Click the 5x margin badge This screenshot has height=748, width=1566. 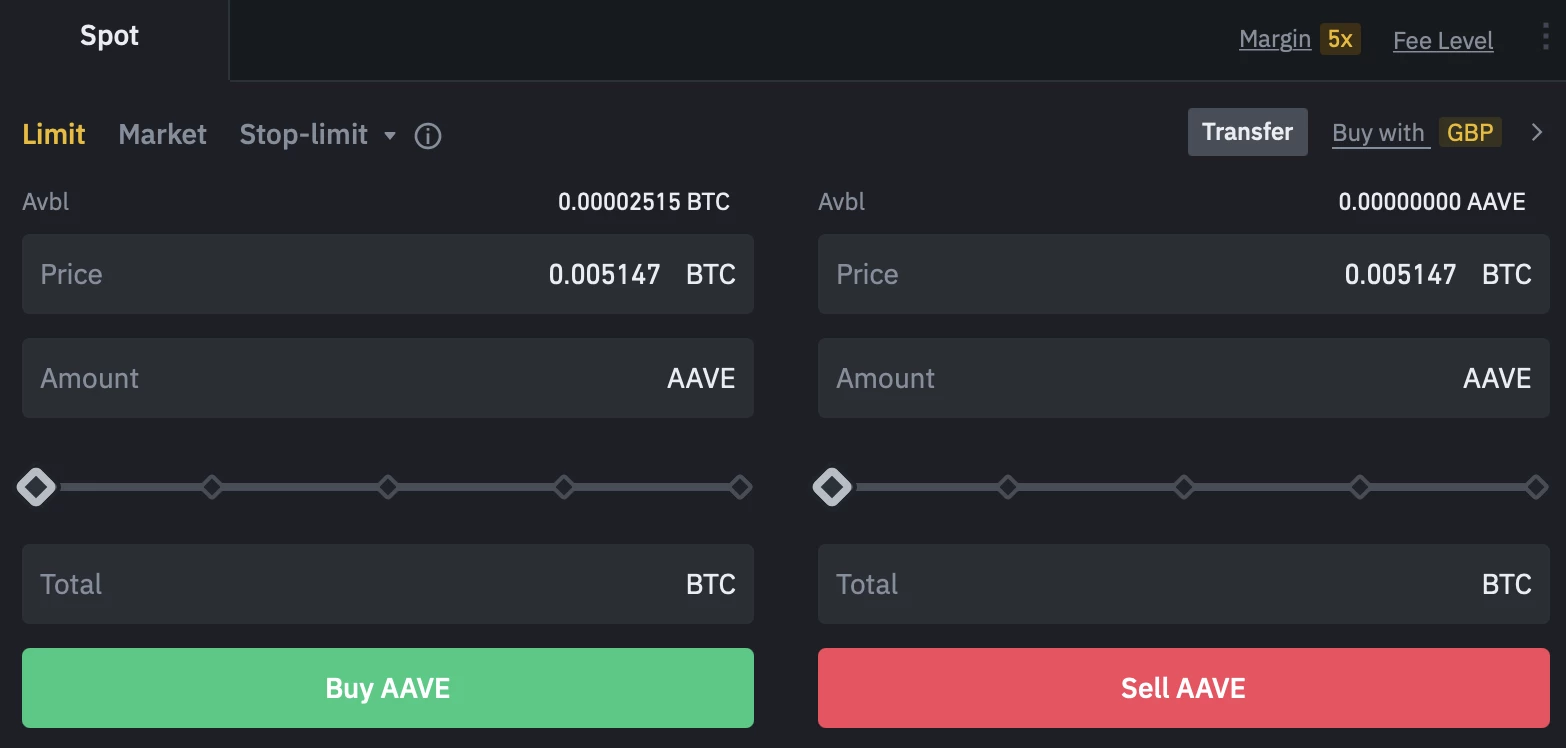point(1340,39)
